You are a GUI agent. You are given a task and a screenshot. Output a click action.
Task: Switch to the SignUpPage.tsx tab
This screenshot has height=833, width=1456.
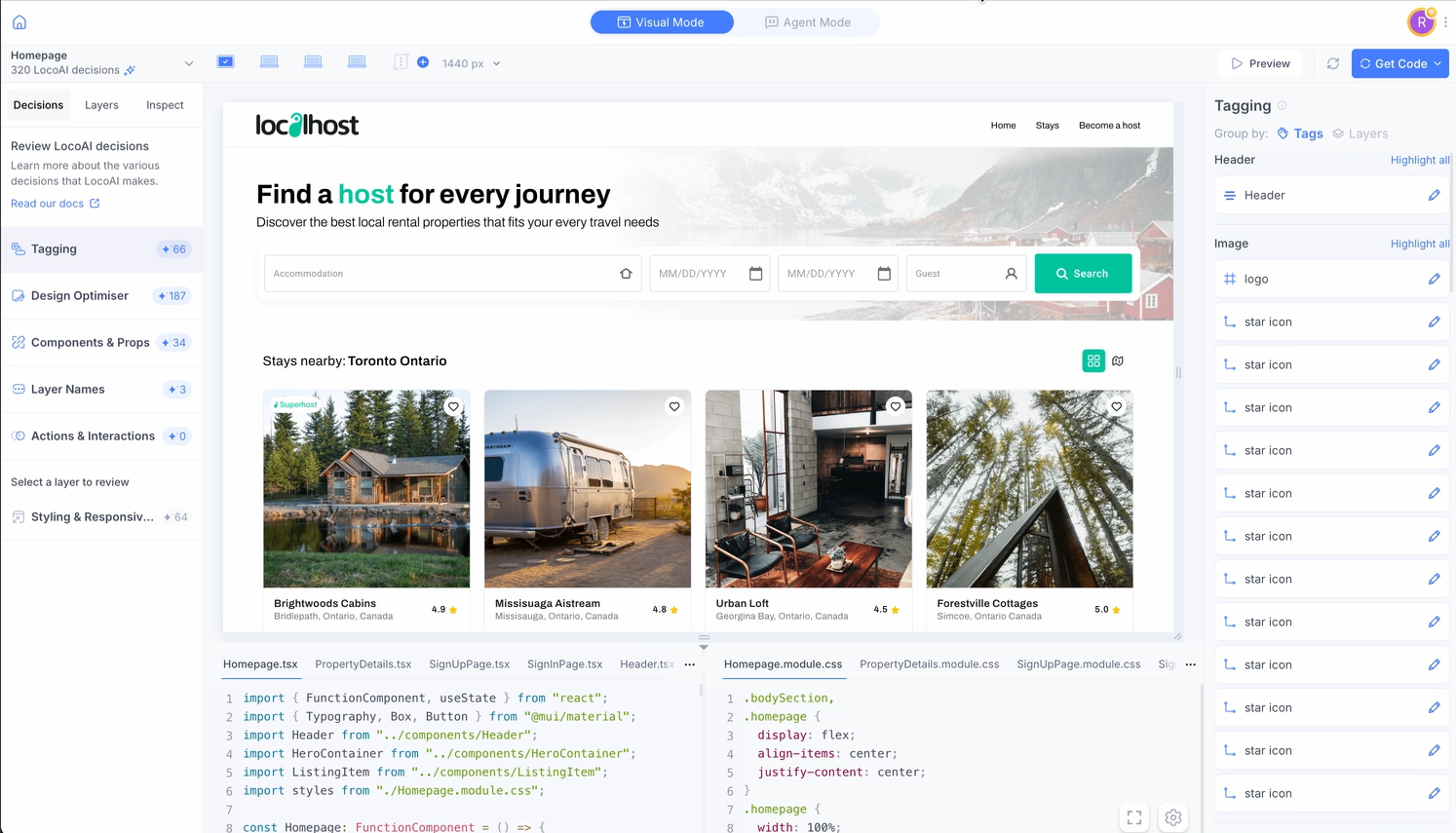470,664
